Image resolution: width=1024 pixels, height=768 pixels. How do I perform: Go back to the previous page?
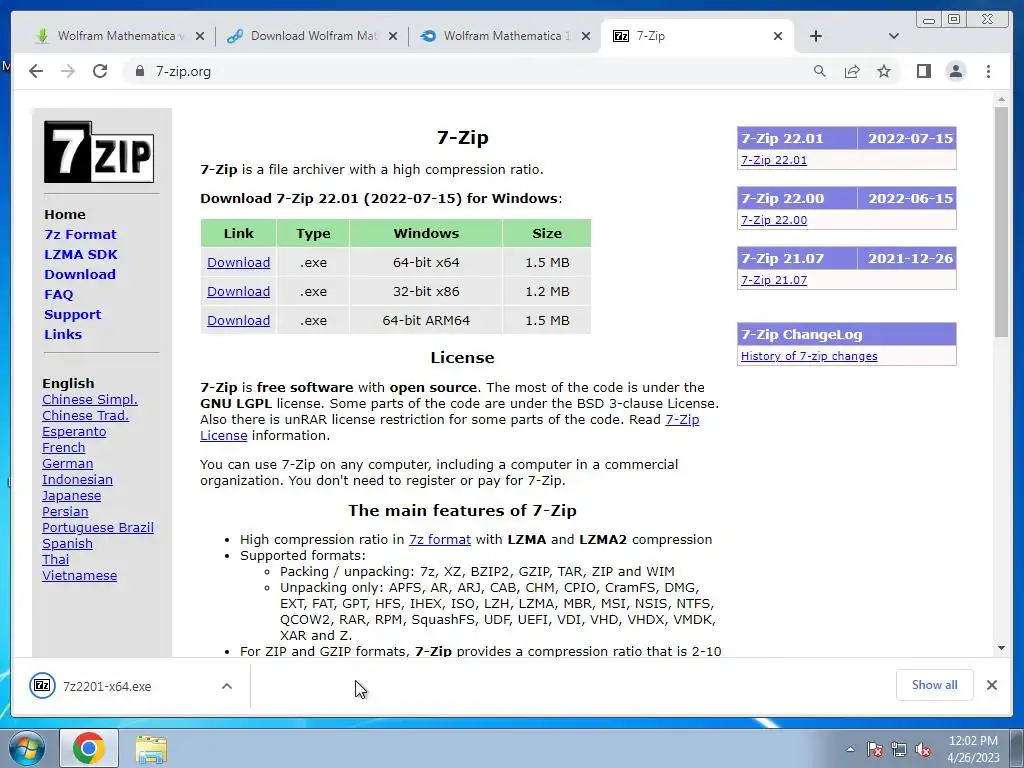click(36, 71)
